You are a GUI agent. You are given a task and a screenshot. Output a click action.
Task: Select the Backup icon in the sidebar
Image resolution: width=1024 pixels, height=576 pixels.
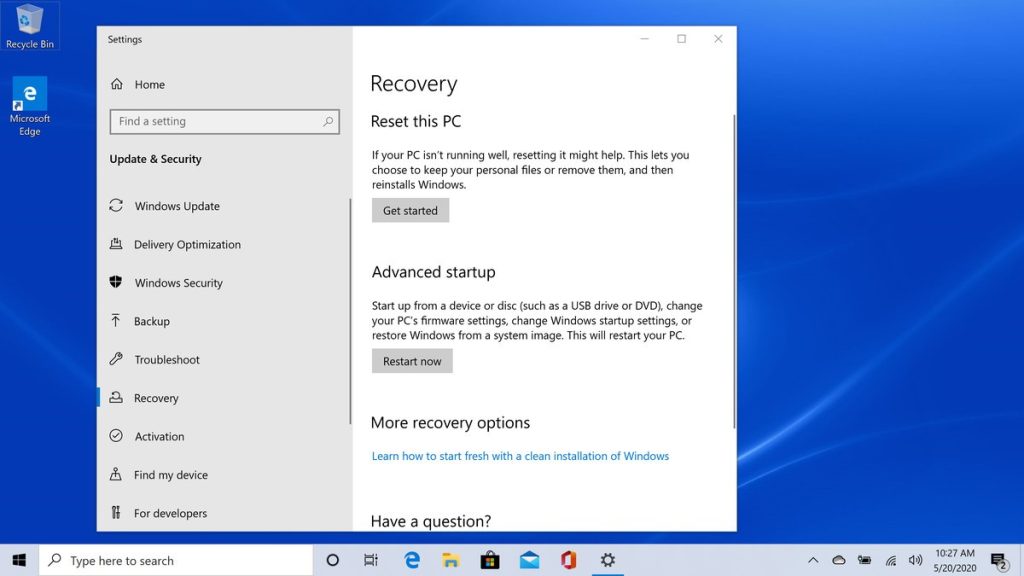click(117, 321)
